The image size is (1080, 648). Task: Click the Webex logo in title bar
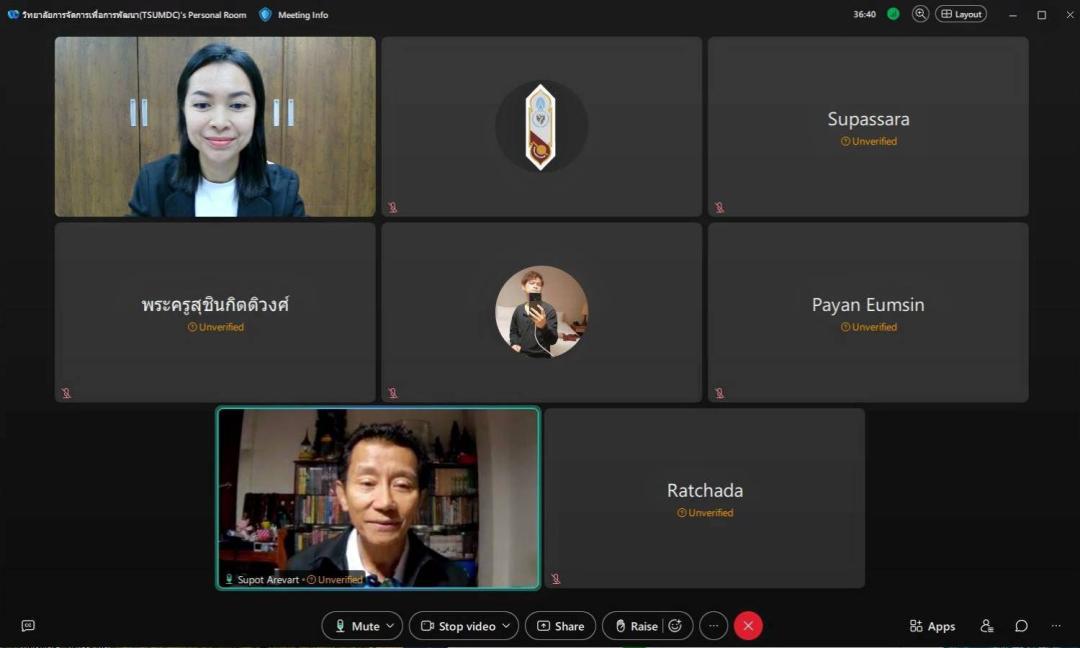click(x=13, y=15)
